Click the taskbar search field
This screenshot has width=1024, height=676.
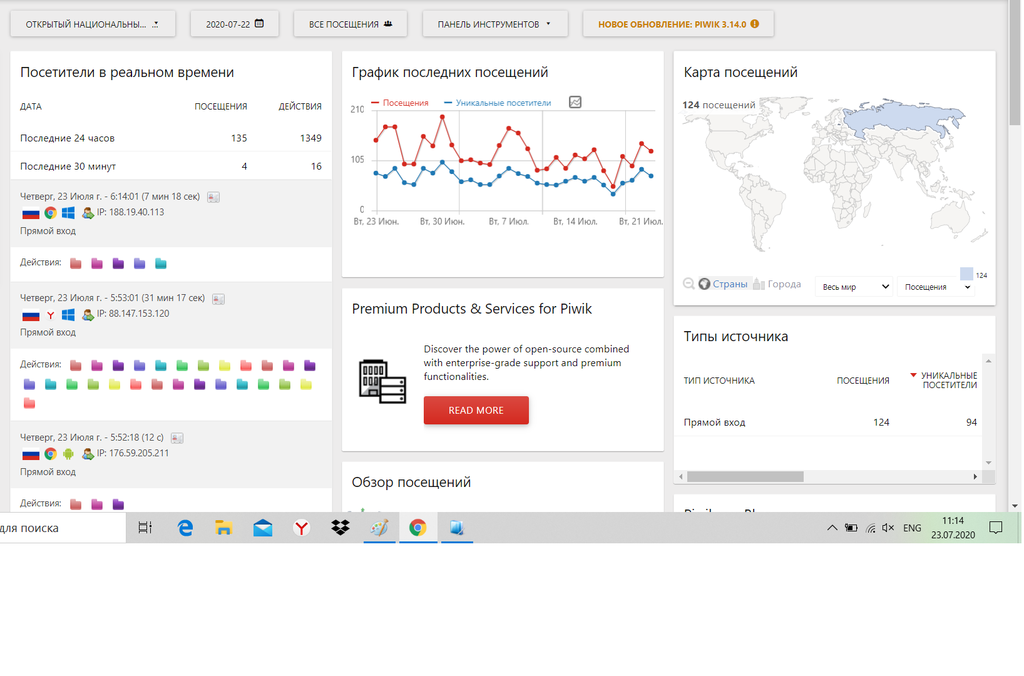coord(62,528)
